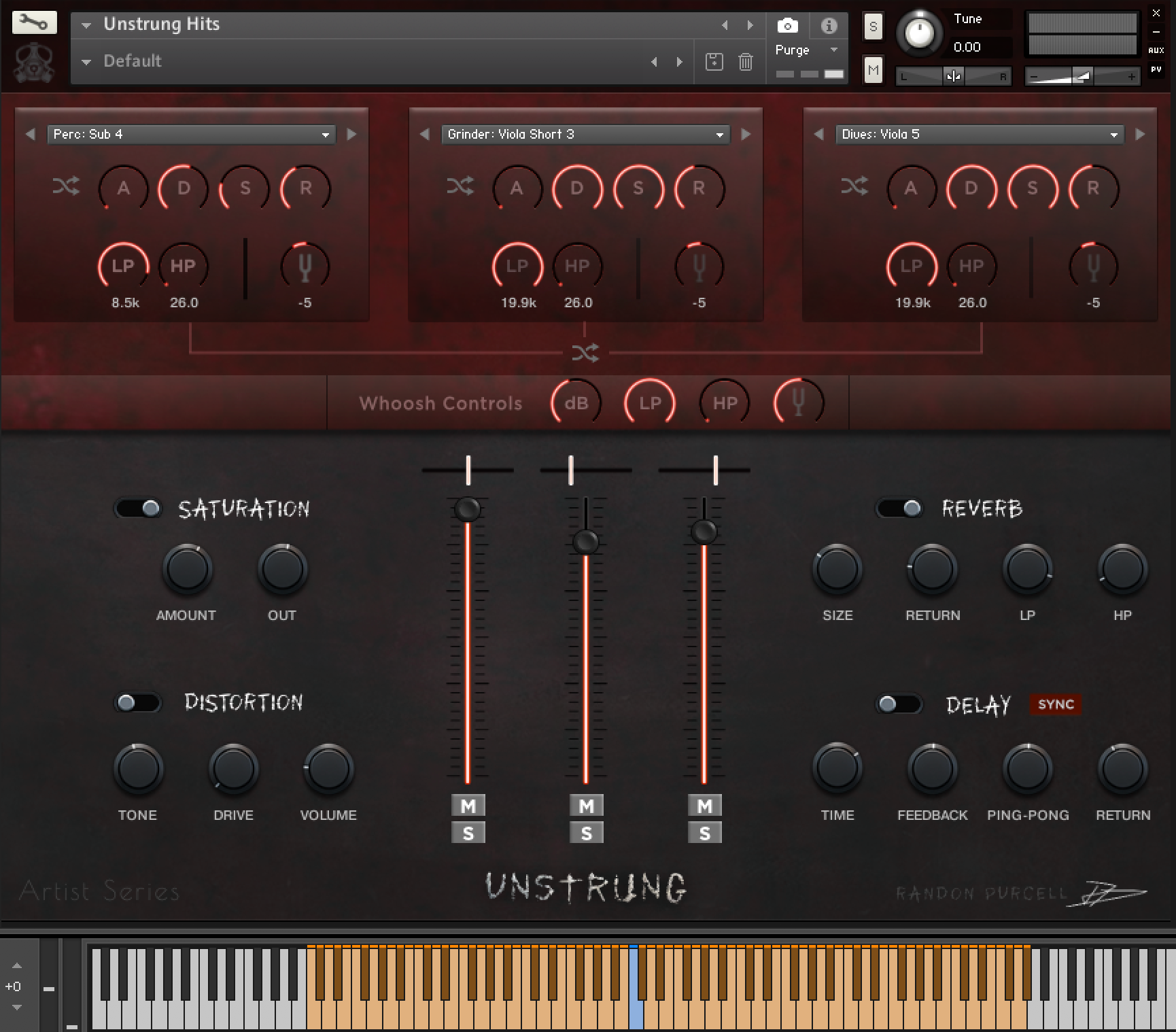Image resolution: width=1176 pixels, height=1032 pixels.
Task: Click the Distortion DRIVE knob
Action: pyautogui.click(x=233, y=769)
